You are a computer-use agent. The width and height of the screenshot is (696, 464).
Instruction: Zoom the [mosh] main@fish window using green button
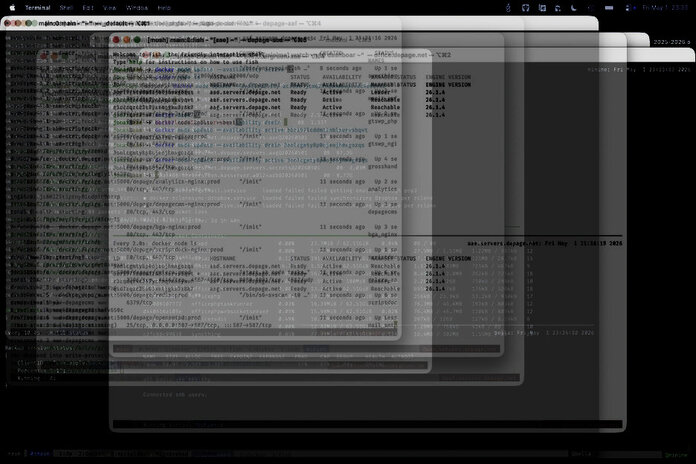[137, 40]
